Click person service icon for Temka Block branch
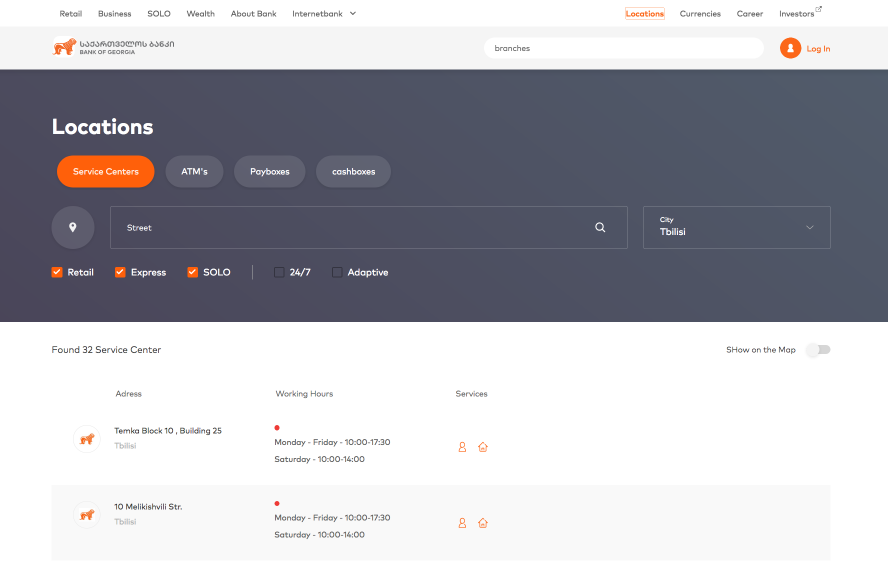The width and height of the screenshot is (888, 576). 462,447
